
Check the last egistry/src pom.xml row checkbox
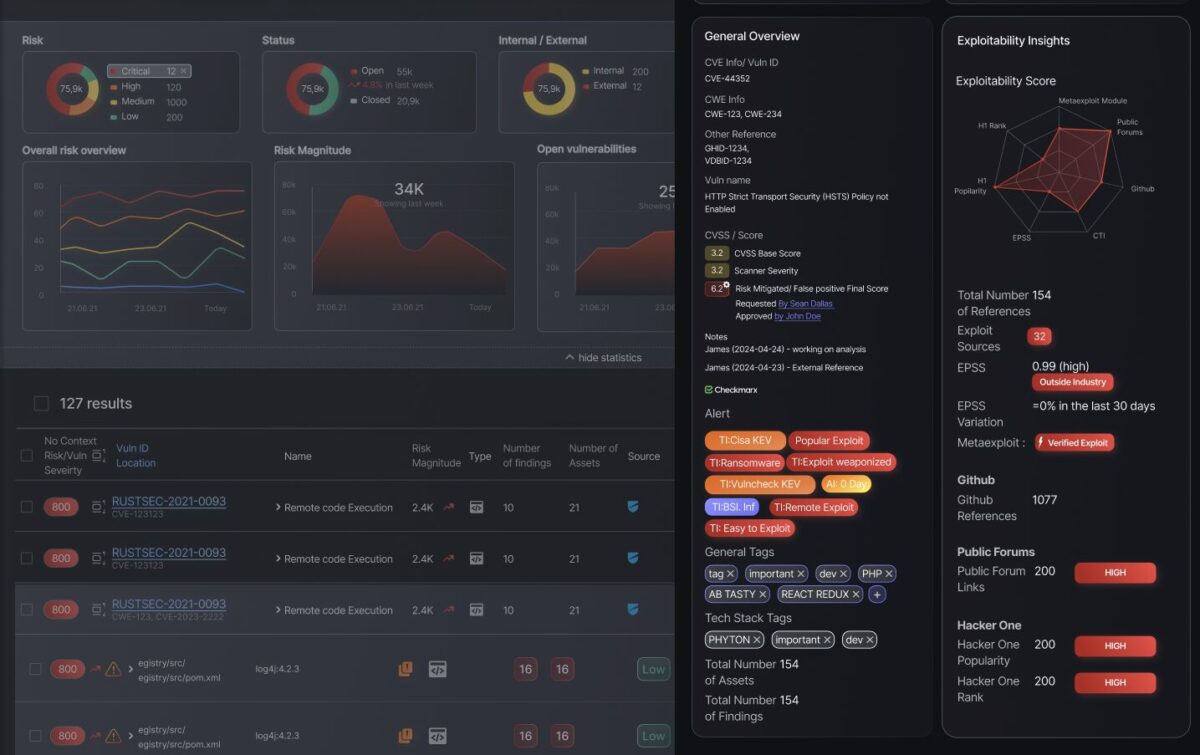pos(36,736)
